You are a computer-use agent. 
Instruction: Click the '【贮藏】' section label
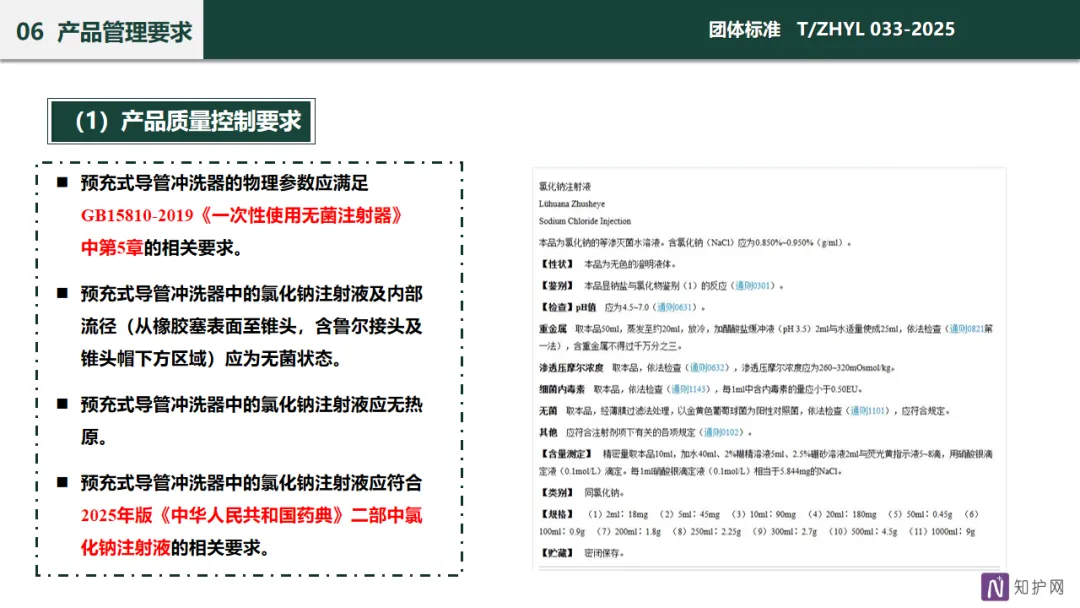[x=557, y=554]
